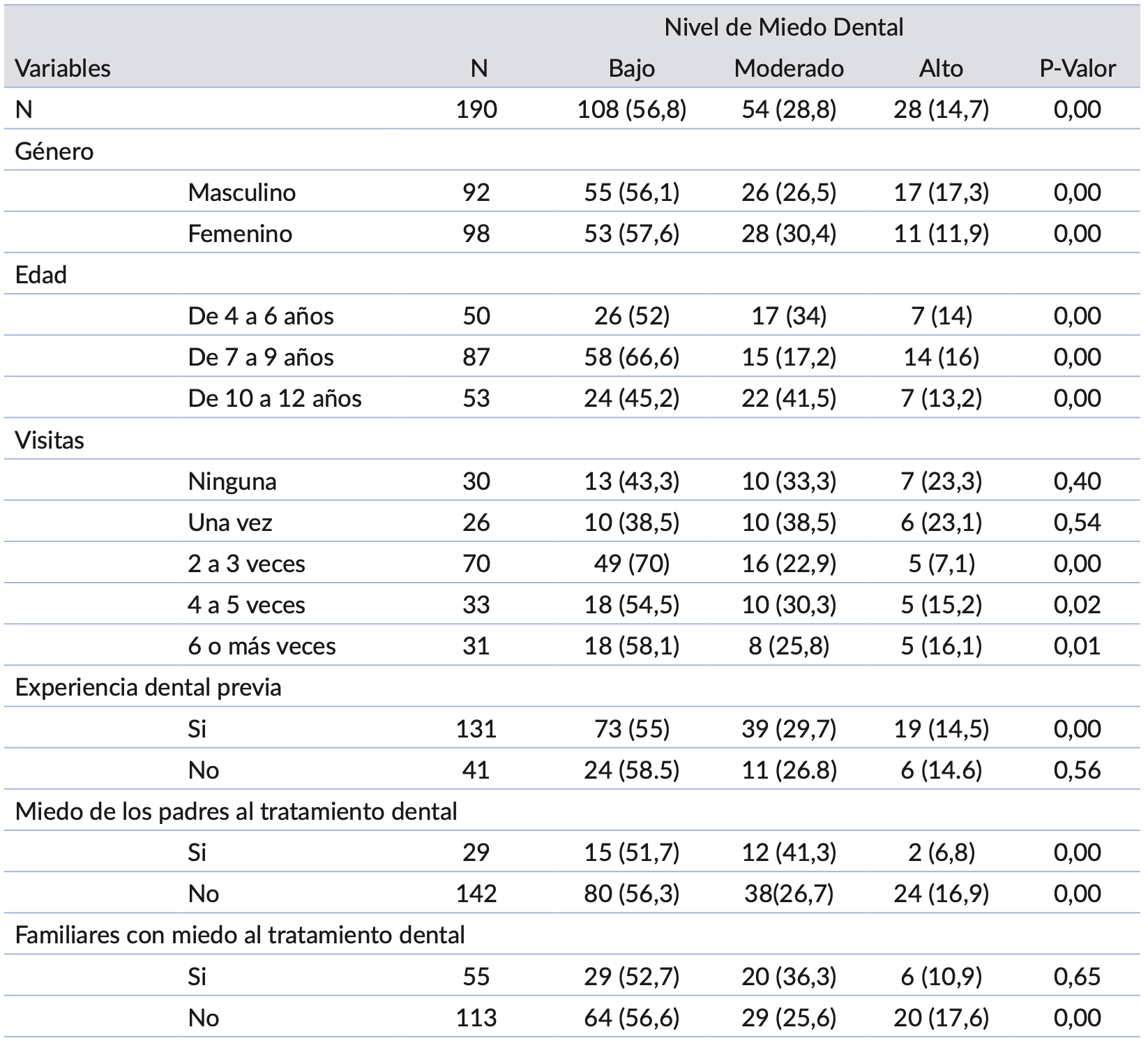Click the total sample value 190

pos(476,110)
